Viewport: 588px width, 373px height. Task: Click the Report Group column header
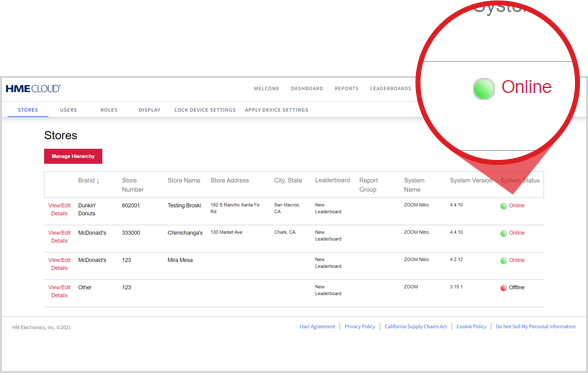(368, 185)
